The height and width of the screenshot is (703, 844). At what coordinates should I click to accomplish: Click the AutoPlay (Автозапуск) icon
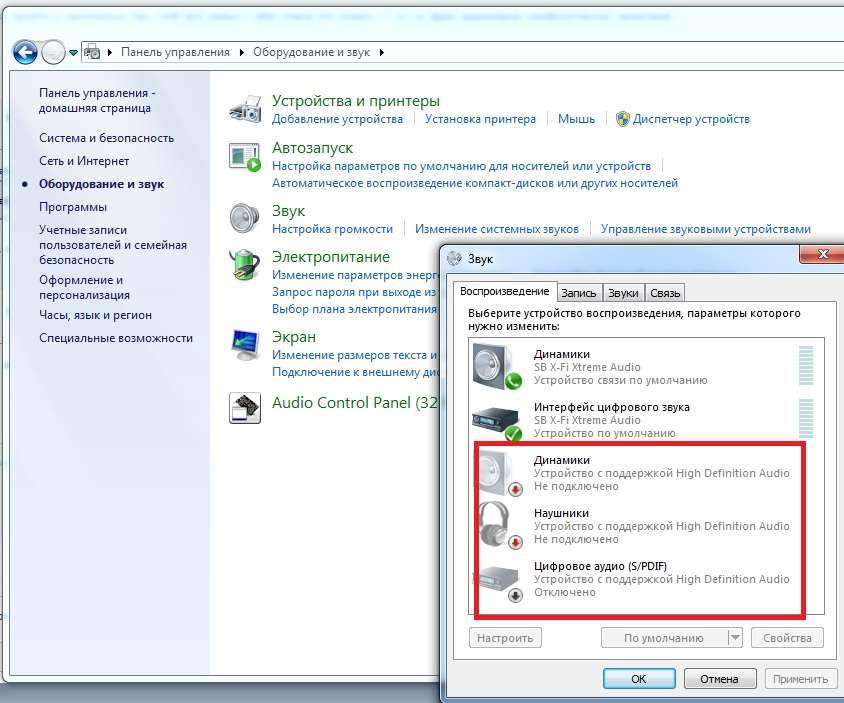click(x=245, y=157)
